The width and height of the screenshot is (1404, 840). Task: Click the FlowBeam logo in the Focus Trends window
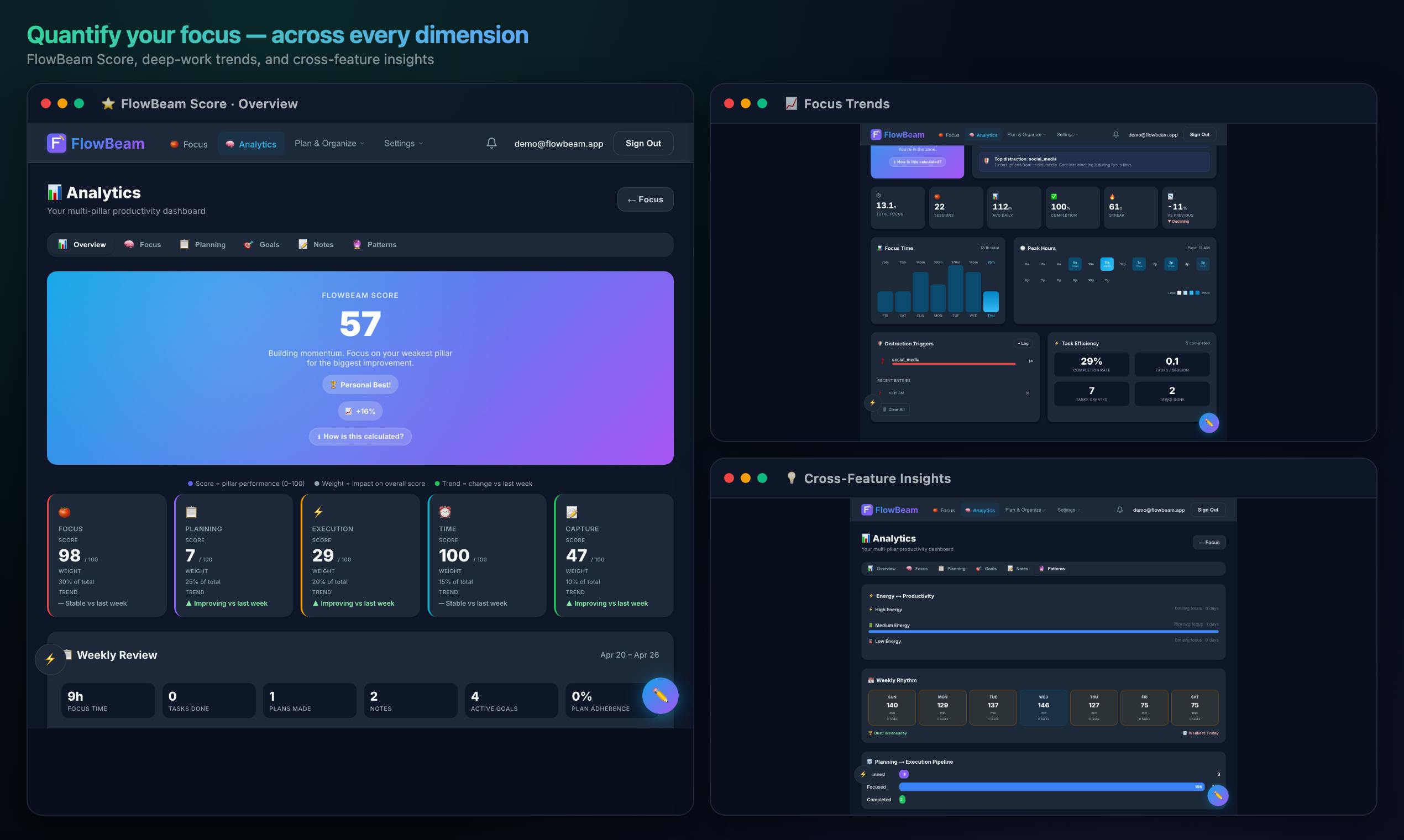pos(897,135)
